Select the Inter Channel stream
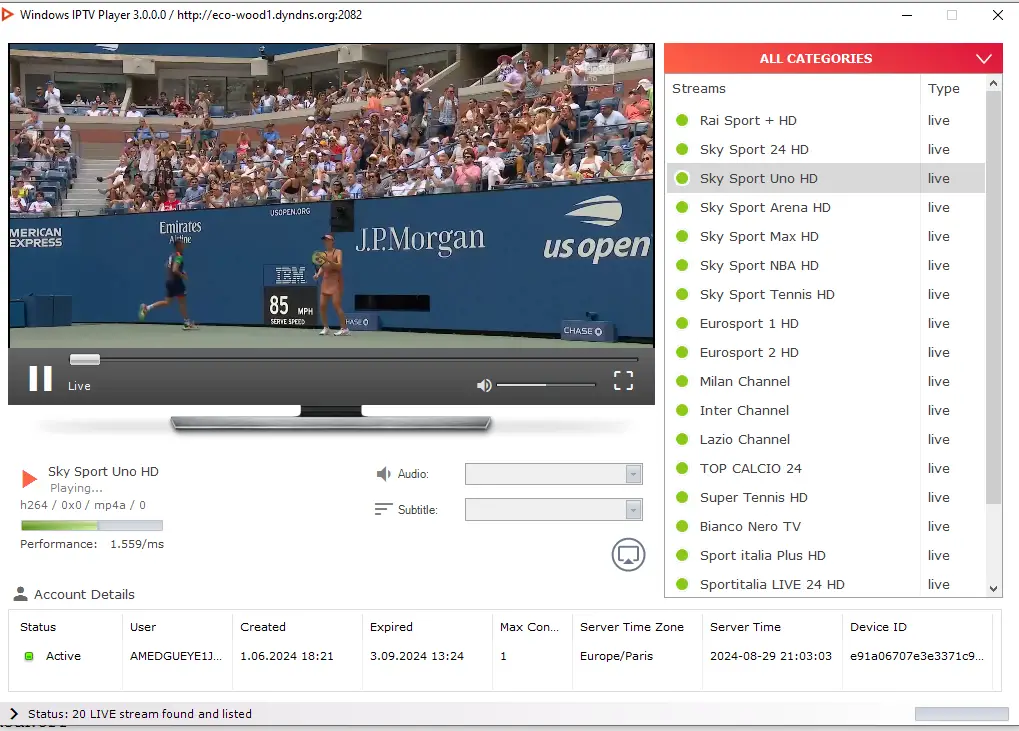The width and height of the screenshot is (1019, 731). click(x=825, y=410)
